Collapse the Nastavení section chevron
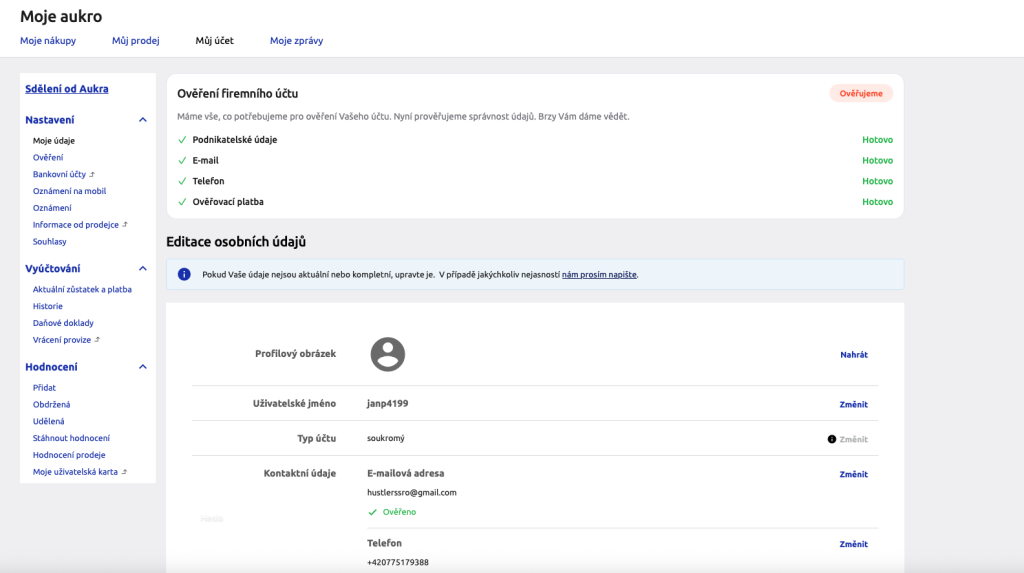This screenshot has height=573, width=1024. coord(143,120)
